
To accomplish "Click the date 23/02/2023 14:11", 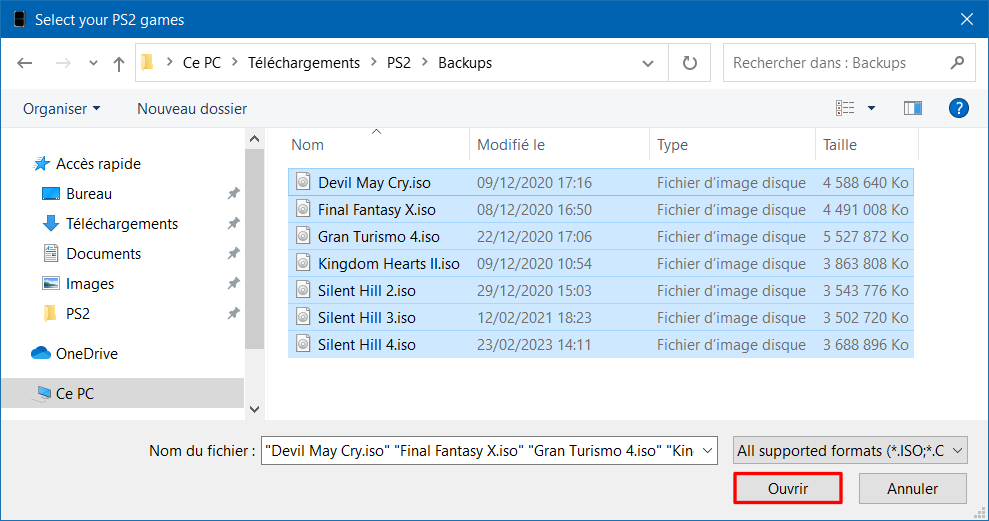I will pyautogui.click(x=534, y=345).
